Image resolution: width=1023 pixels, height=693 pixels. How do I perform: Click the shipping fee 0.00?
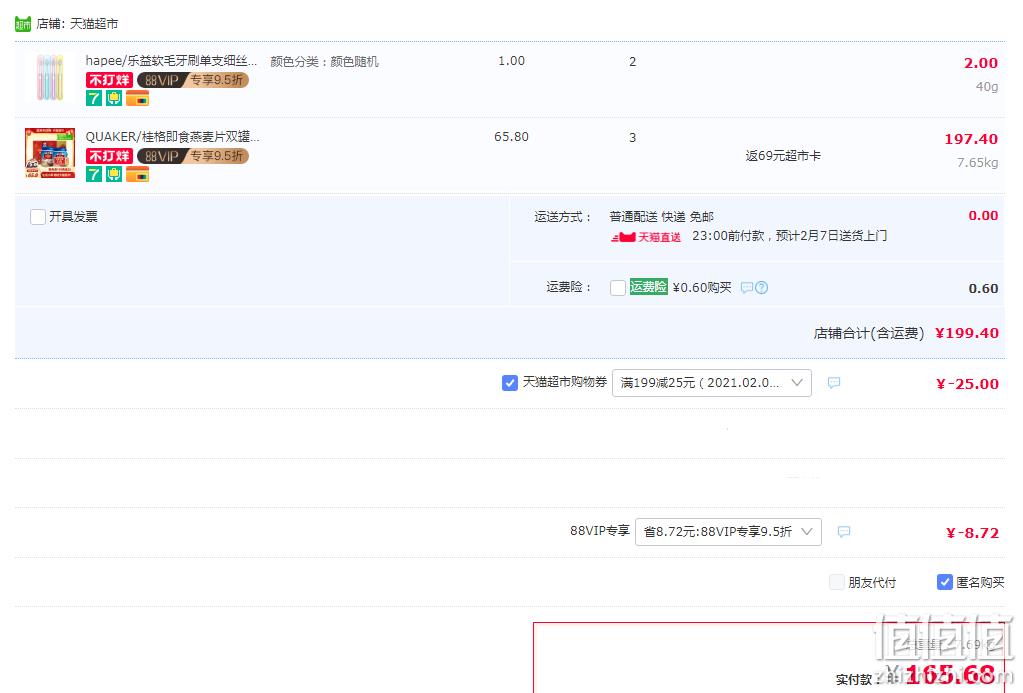(983, 216)
